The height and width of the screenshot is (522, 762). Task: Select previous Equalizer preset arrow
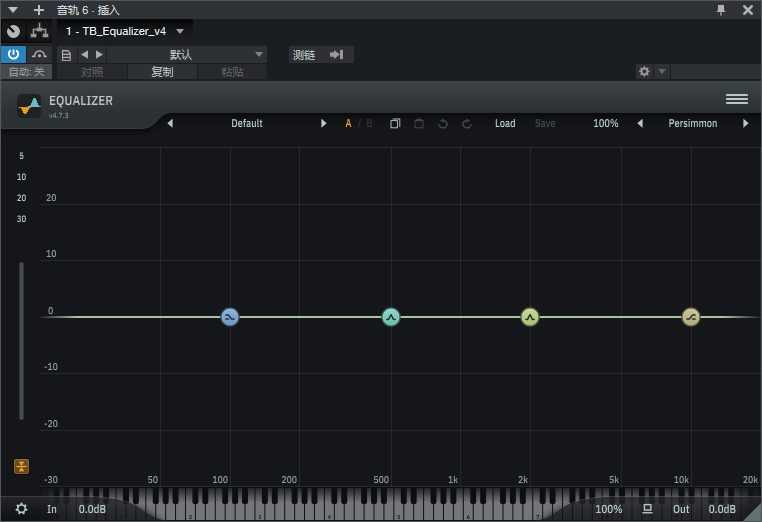[170, 123]
